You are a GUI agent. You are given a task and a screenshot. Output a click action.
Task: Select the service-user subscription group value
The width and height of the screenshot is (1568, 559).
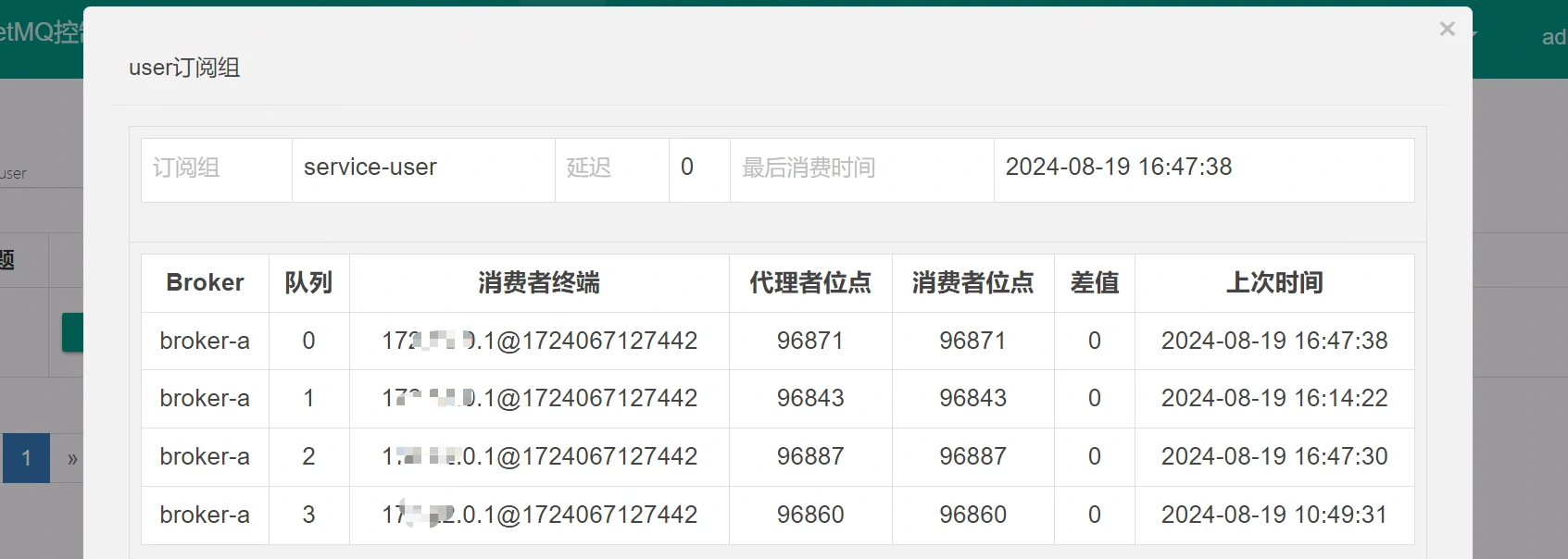click(x=370, y=168)
